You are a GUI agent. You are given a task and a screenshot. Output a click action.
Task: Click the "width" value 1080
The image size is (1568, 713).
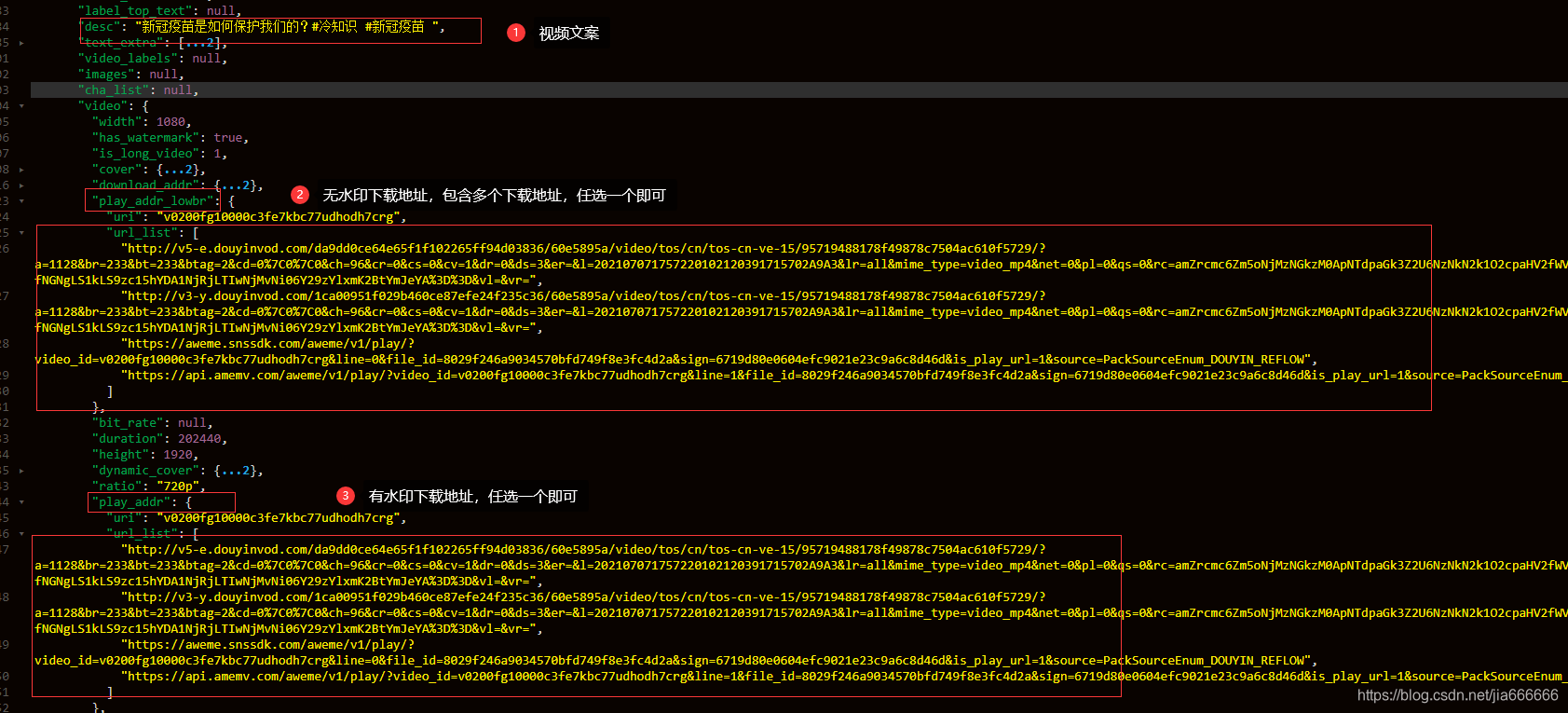coord(170,122)
